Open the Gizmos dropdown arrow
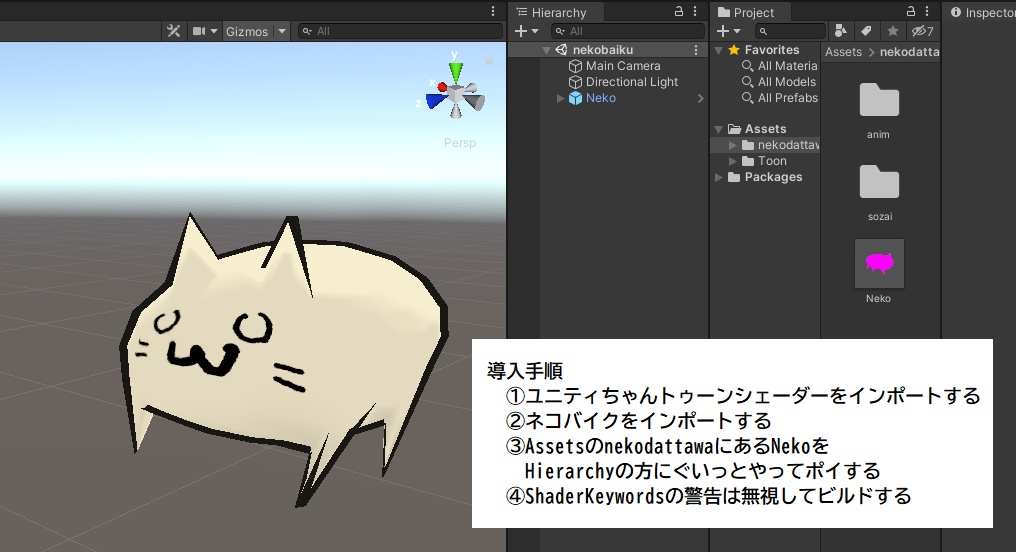This screenshot has height=552, width=1016. click(x=282, y=31)
